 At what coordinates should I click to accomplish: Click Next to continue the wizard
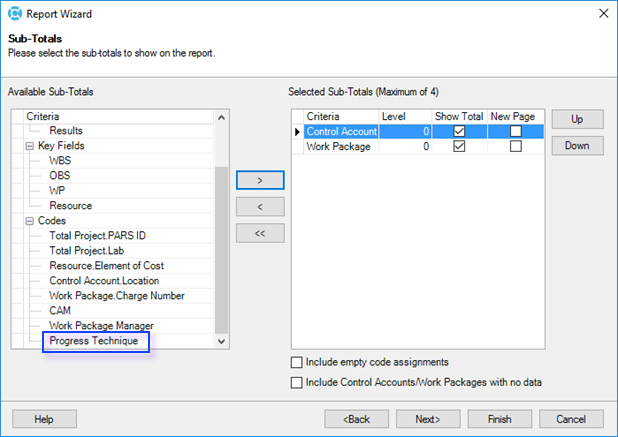(428, 419)
